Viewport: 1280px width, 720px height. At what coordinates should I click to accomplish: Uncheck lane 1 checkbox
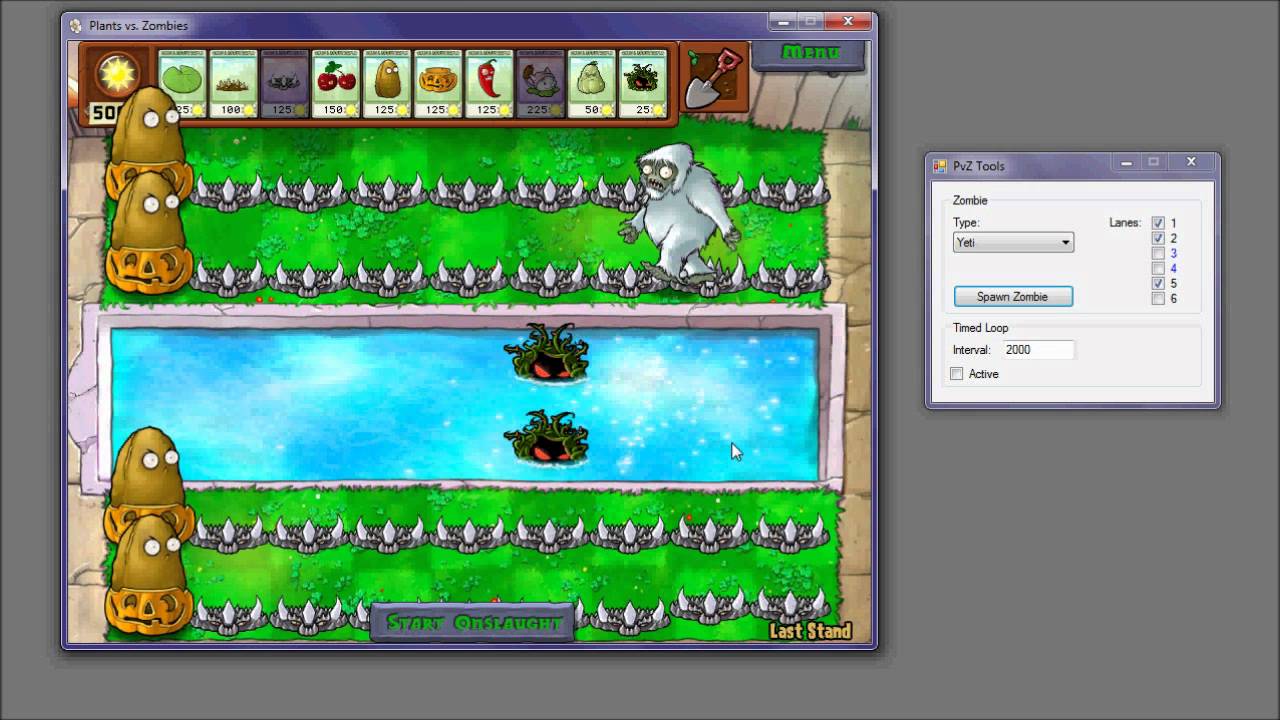(x=1158, y=223)
